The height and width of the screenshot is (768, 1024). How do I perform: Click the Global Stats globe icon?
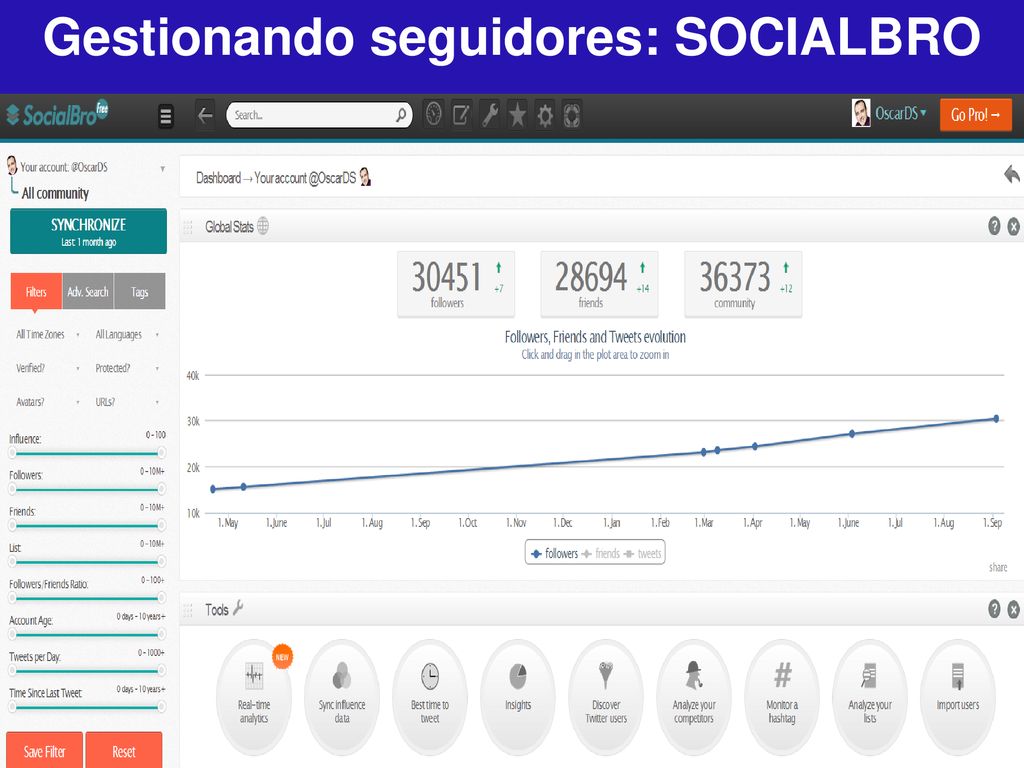click(263, 226)
